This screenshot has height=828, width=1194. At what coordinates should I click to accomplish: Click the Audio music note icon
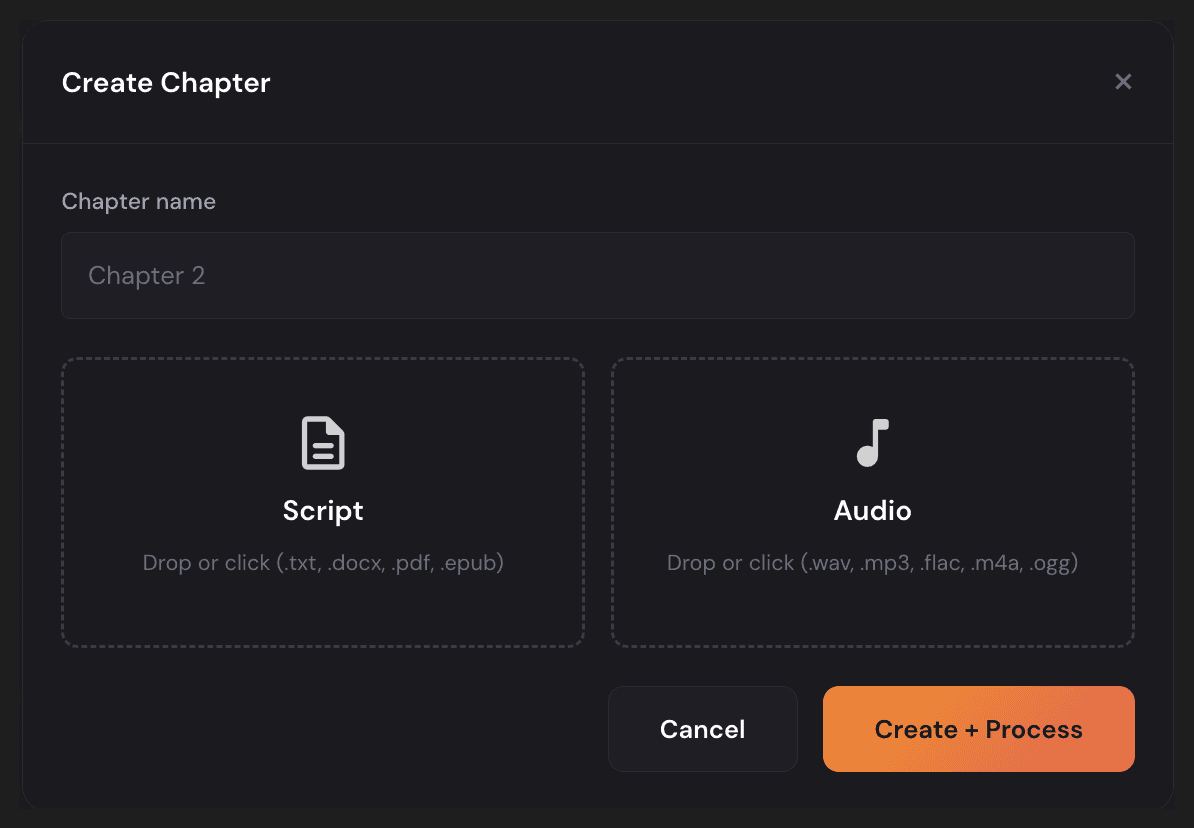tap(872, 443)
